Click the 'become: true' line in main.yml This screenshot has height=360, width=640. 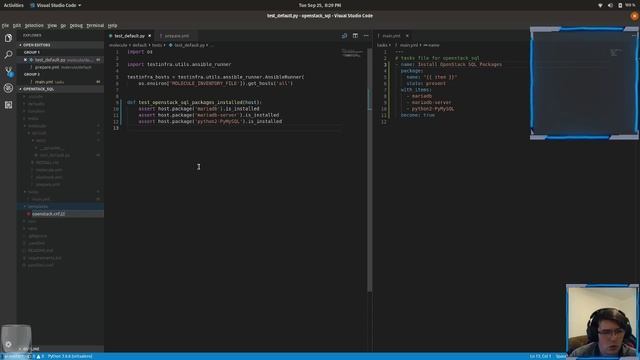click(418, 115)
